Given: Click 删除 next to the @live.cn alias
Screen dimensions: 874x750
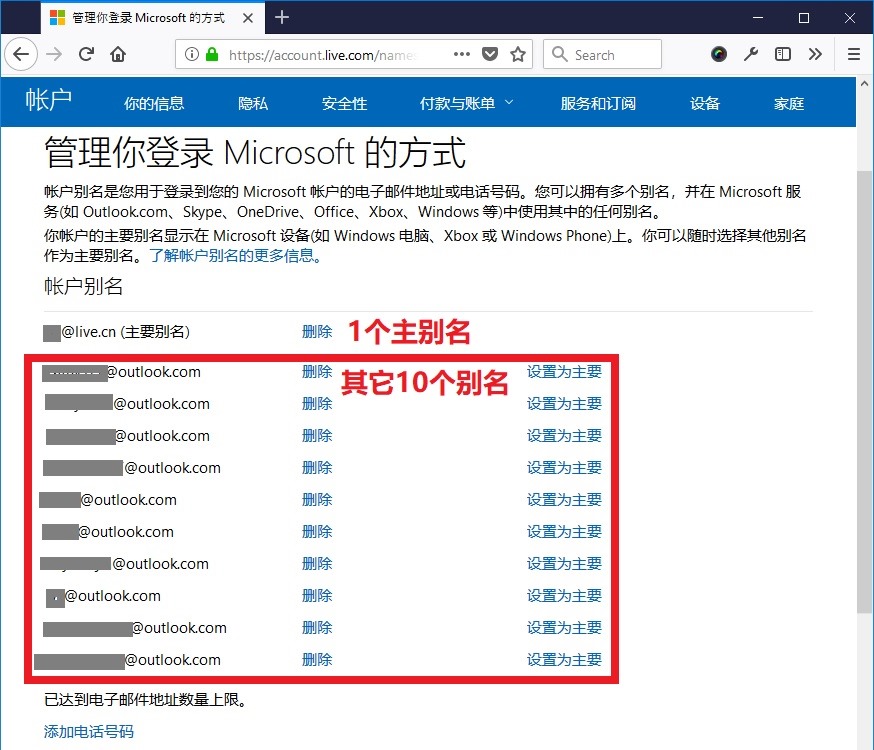Looking at the screenshot, I should 317,331.
